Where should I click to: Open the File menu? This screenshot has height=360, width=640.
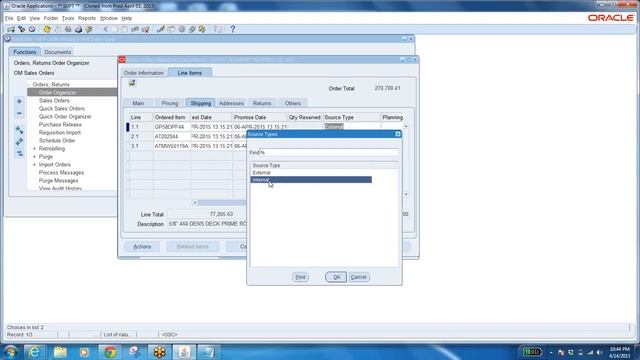coord(9,18)
